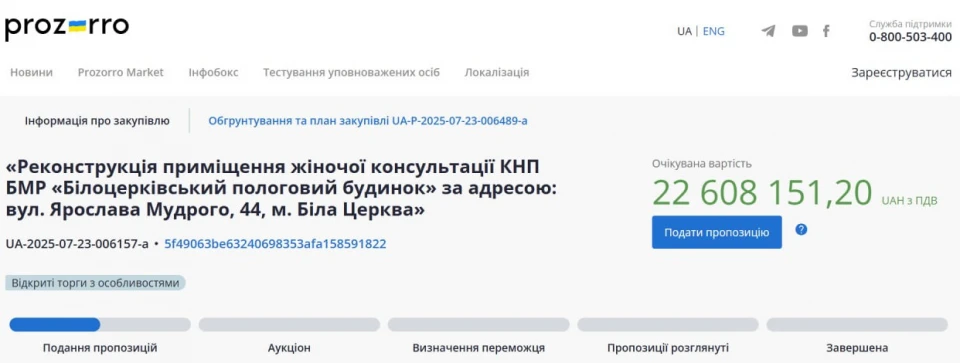
Task: Open Тестування уповноважених осіб page
Action: click(351, 72)
